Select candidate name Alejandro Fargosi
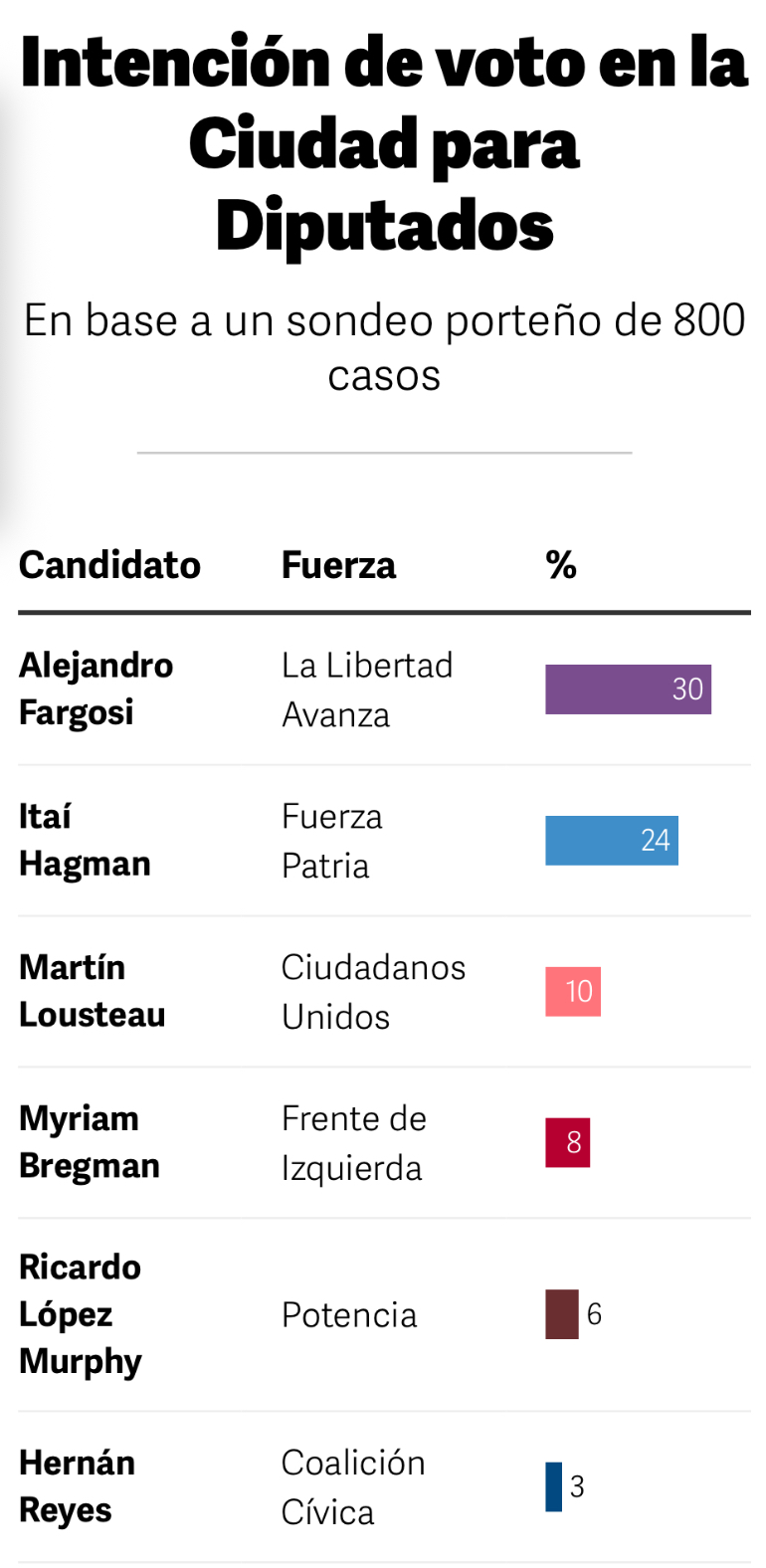 pyautogui.click(x=96, y=688)
